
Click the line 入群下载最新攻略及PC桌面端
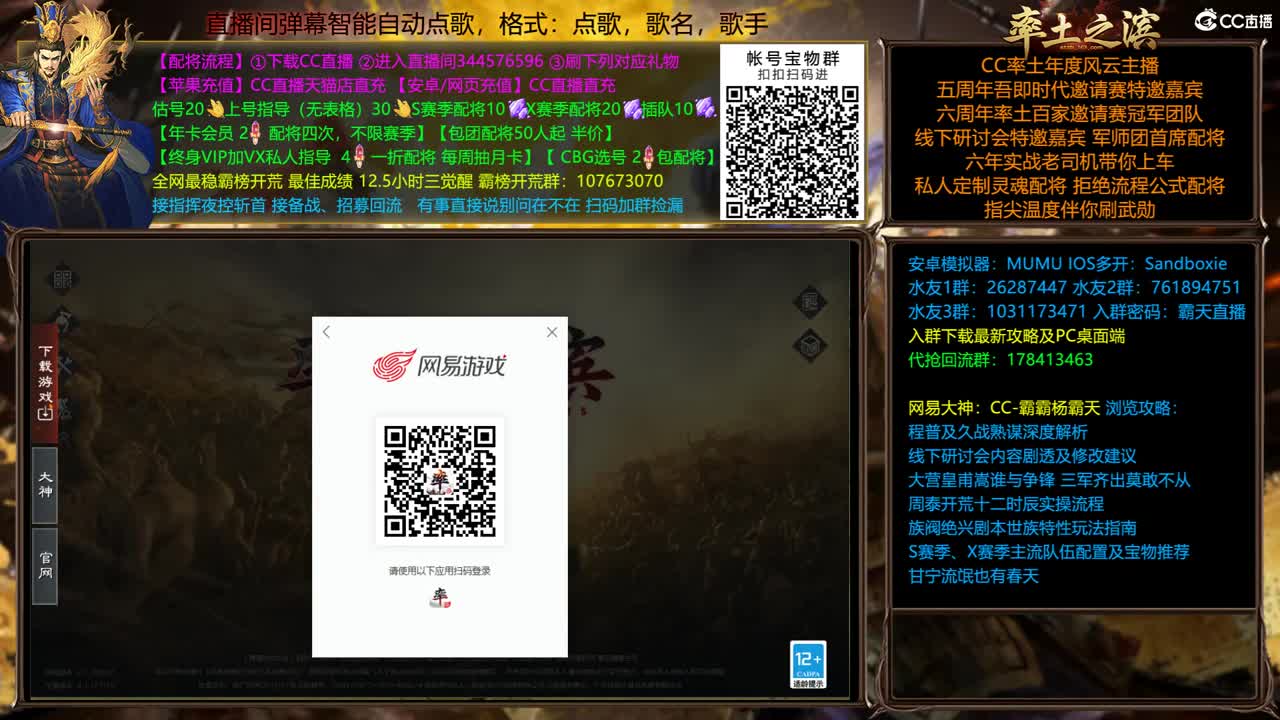click(x=1016, y=336)
